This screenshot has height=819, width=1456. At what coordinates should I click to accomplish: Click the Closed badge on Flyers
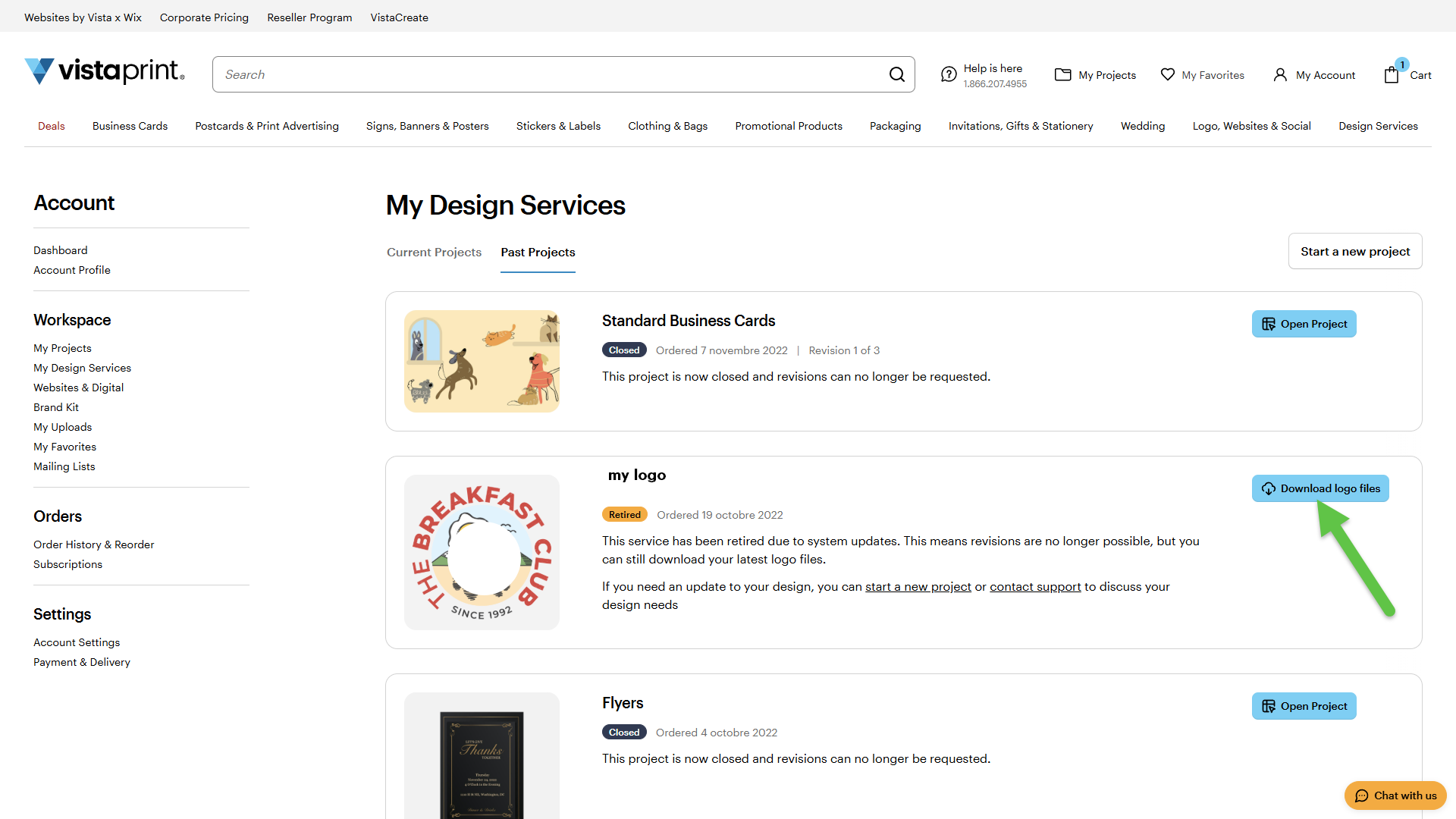click(x=624, y=732)
